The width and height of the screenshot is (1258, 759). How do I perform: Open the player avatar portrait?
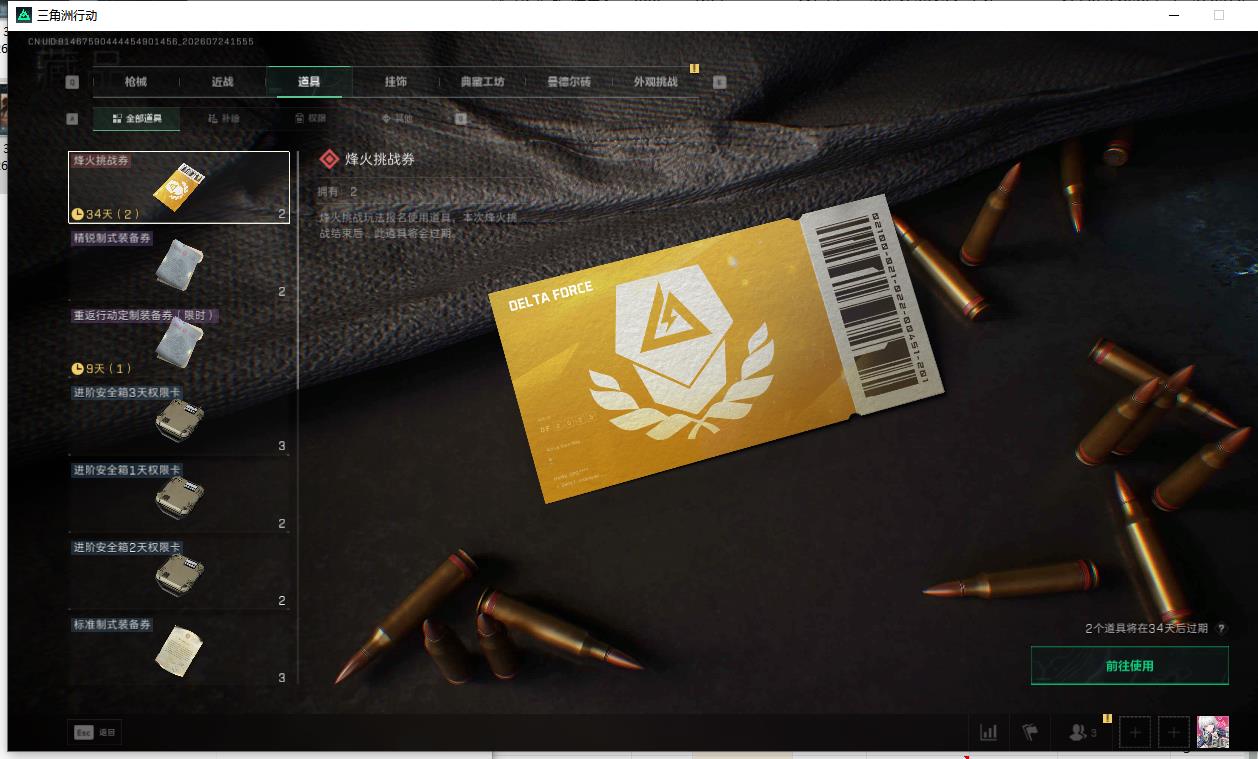(1213, 732)
